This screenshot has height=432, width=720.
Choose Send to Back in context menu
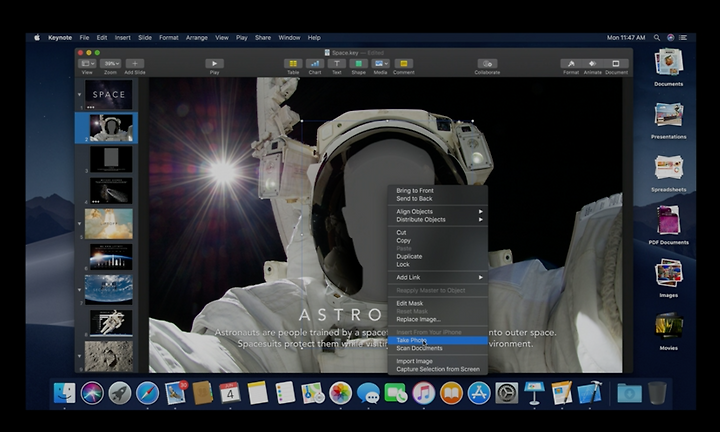pyautogui.click(x=438, y=199)
